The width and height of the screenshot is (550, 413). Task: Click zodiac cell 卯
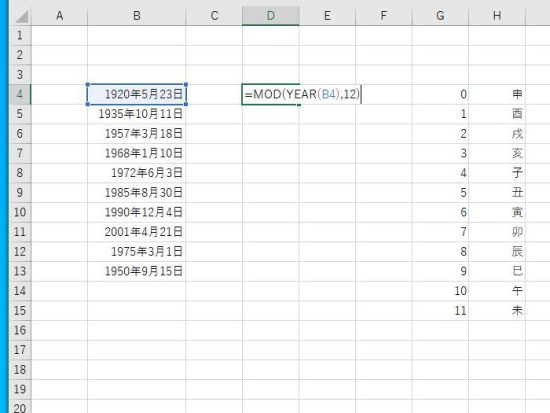(x=497, y=232)
